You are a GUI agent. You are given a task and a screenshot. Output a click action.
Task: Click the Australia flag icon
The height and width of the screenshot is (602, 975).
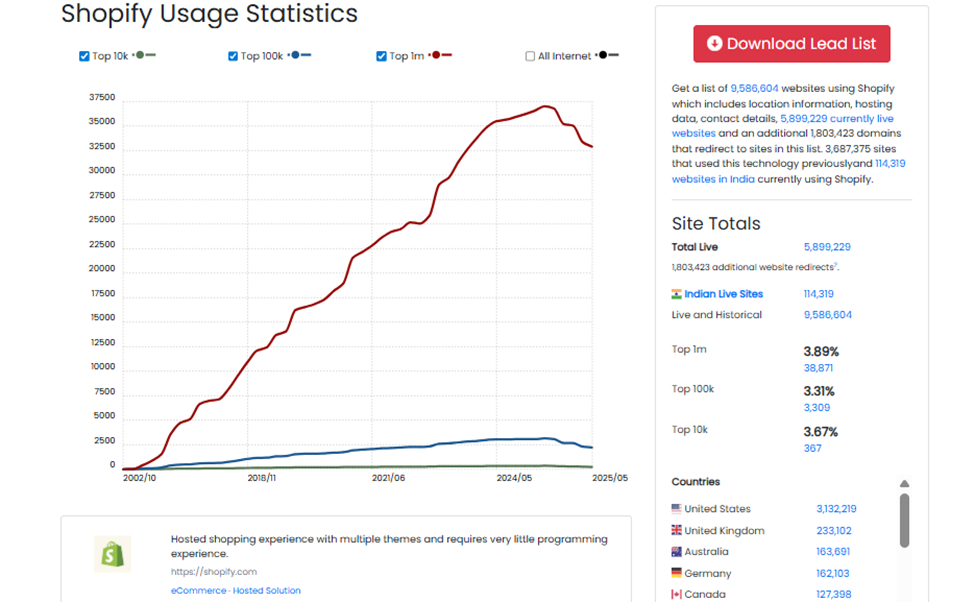tap(678, 551)
